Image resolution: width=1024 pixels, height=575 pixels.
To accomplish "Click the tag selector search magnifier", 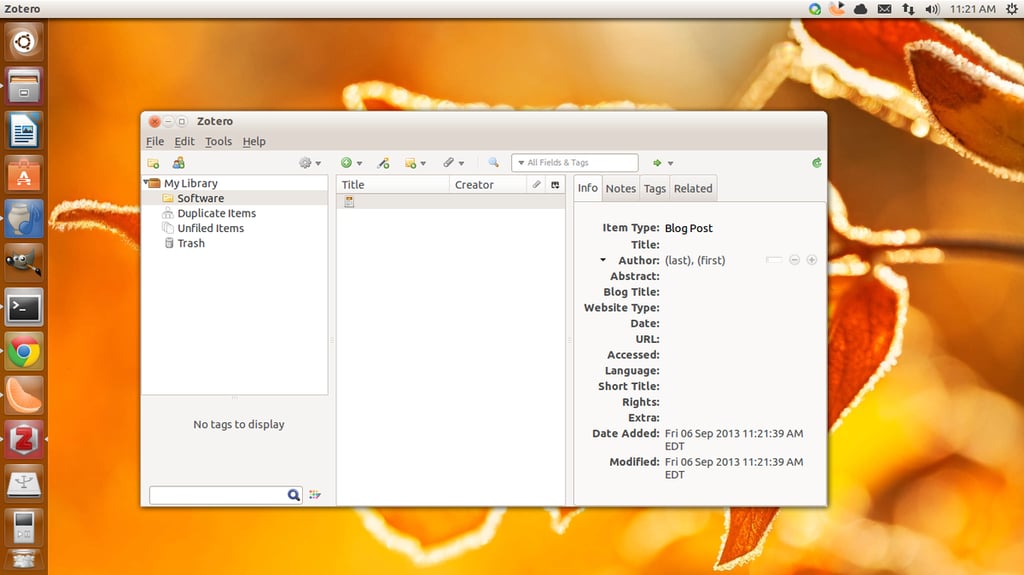I will click(x=294, y=495).
